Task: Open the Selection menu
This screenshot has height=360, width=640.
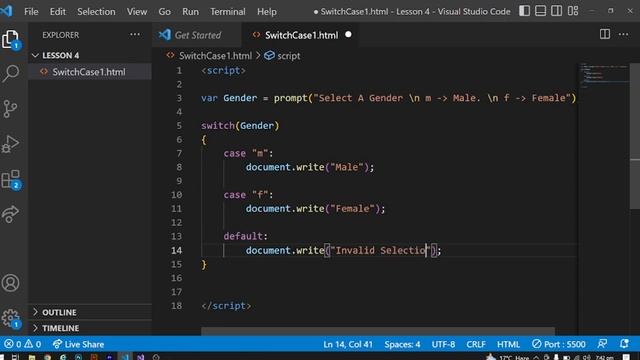Action: pyautogui.click(x=96, y=11)
